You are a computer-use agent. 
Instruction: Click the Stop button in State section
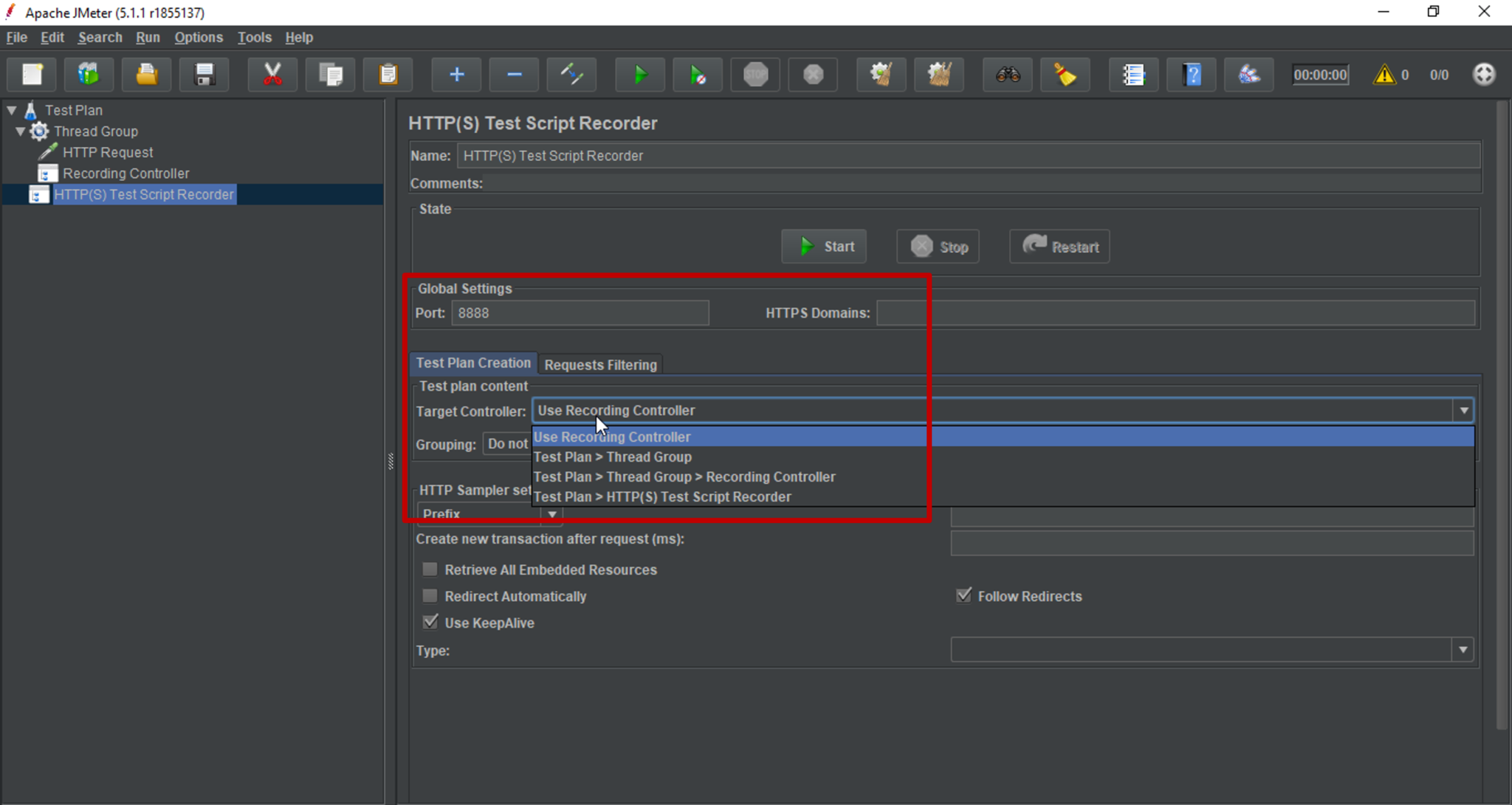click(x=937, y=246)
